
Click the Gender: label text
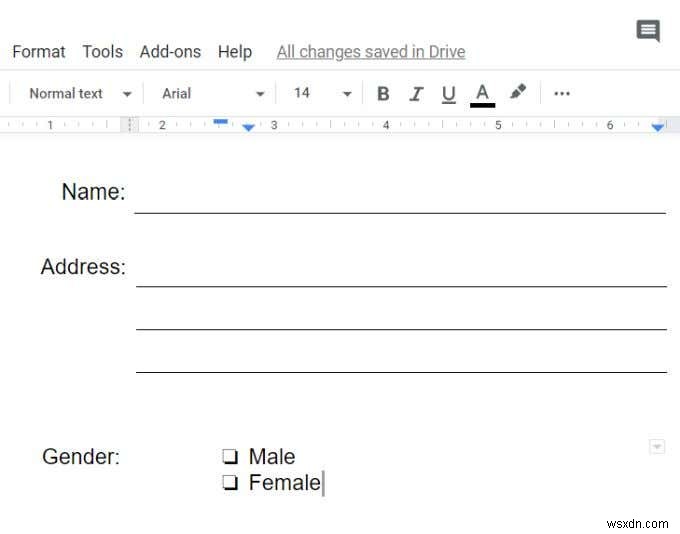tap(81, 456)
